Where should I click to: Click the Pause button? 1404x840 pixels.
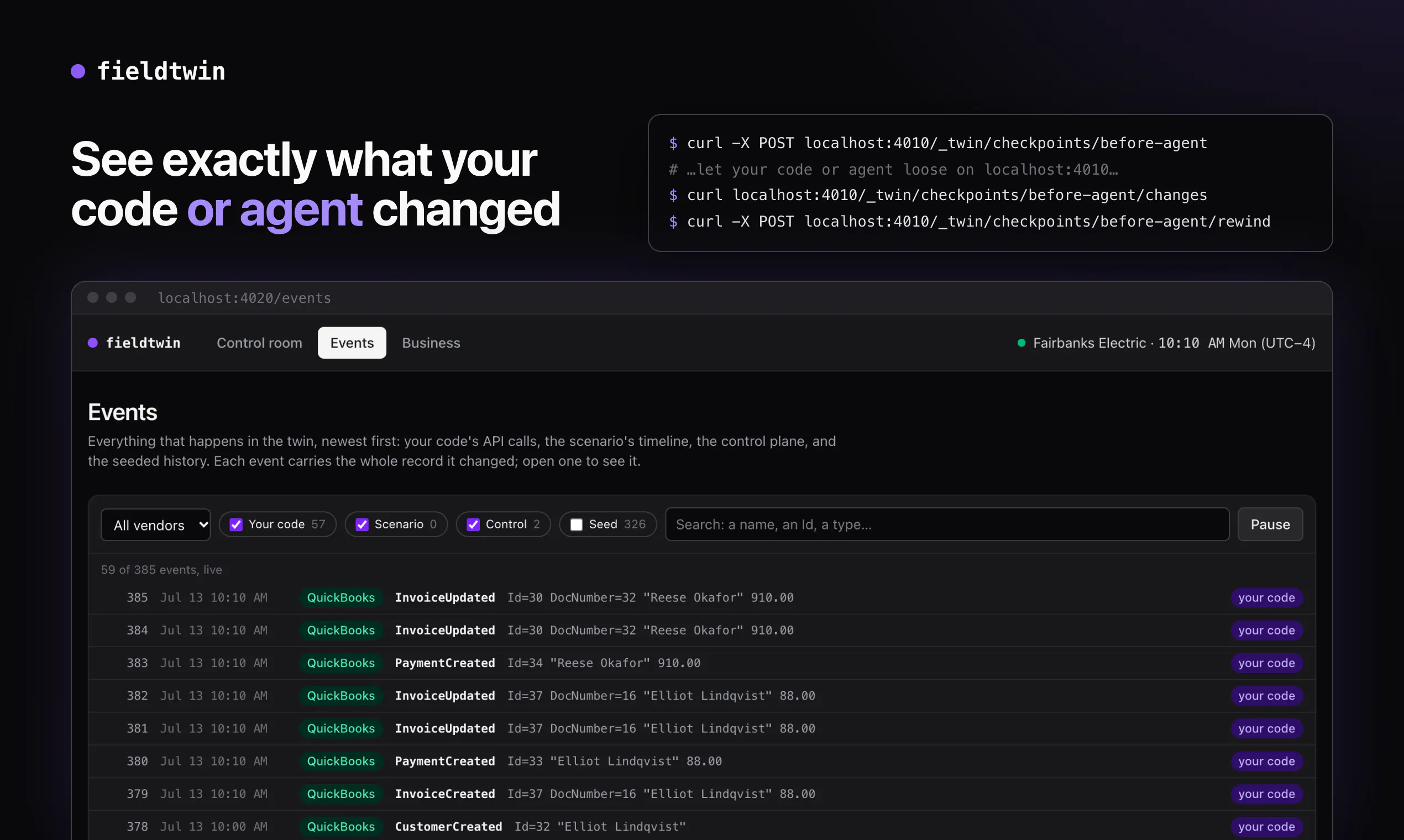point(1270,524)
